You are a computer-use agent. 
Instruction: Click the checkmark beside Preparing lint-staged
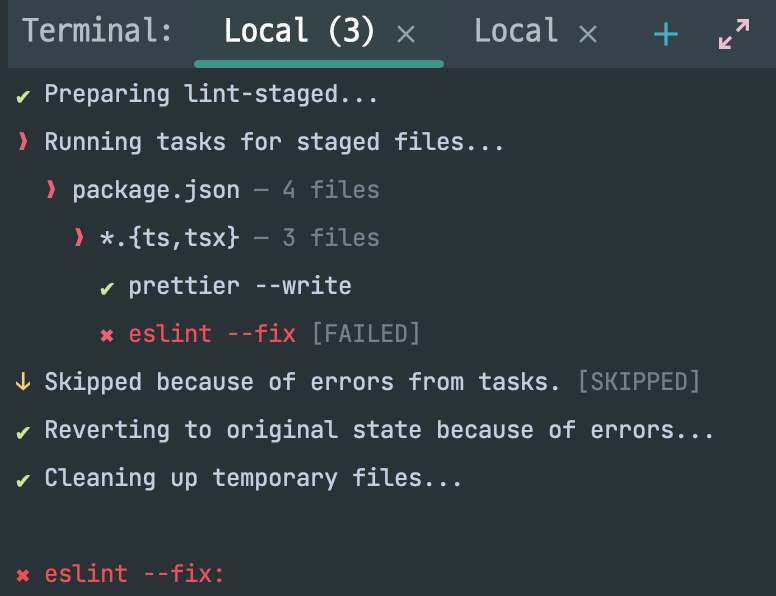coord(23,96)
